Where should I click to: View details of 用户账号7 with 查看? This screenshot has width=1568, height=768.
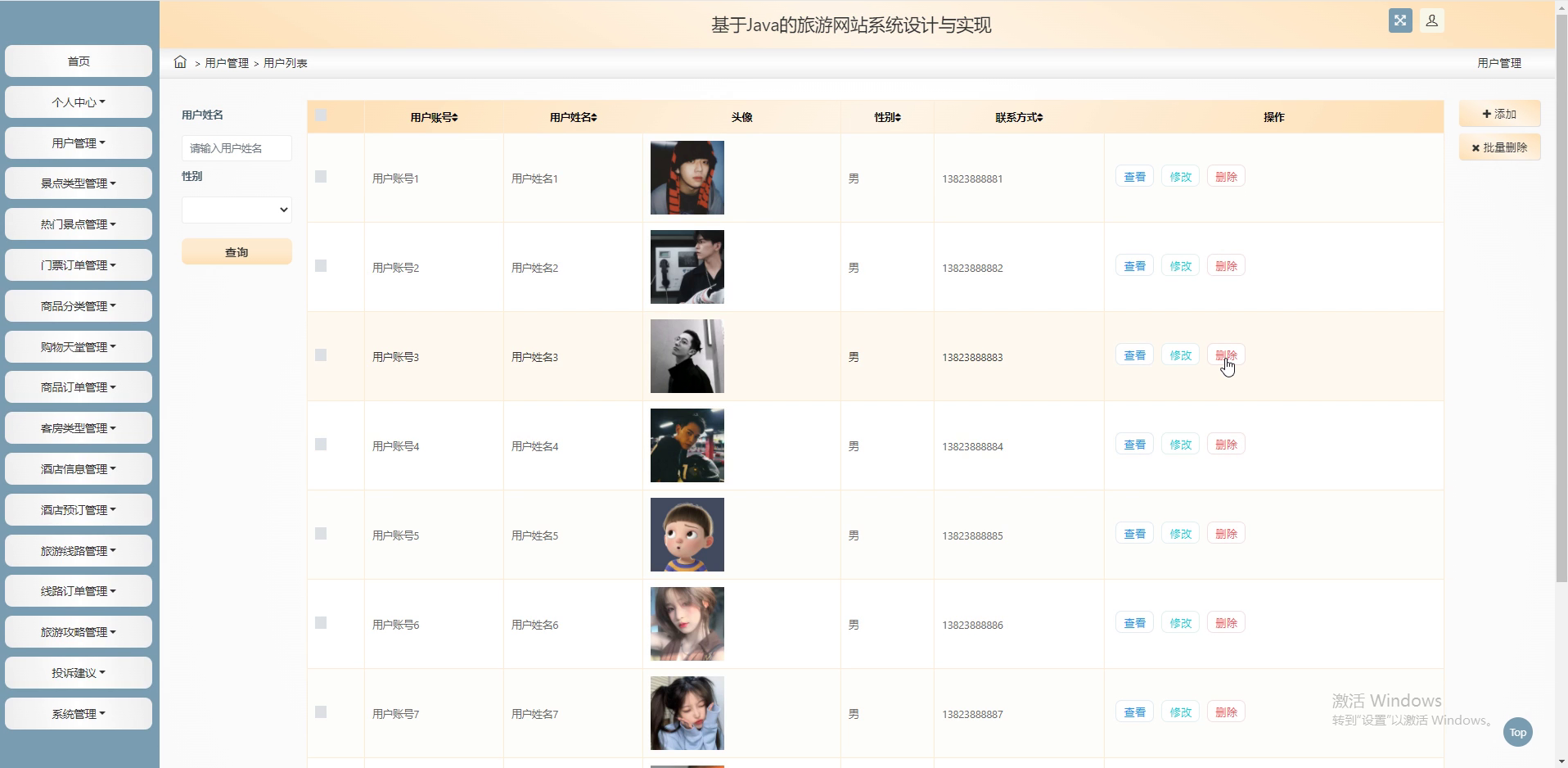(1134, 712)
